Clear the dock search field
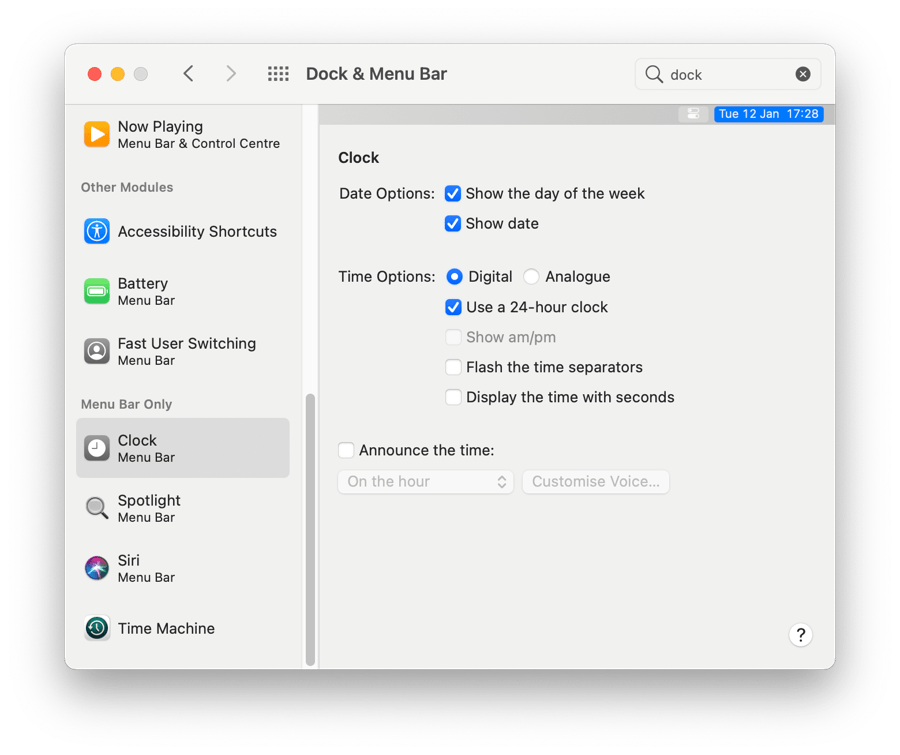Viewport: 900px width, 755px height. pyautogui.click(x=803, y=73)
